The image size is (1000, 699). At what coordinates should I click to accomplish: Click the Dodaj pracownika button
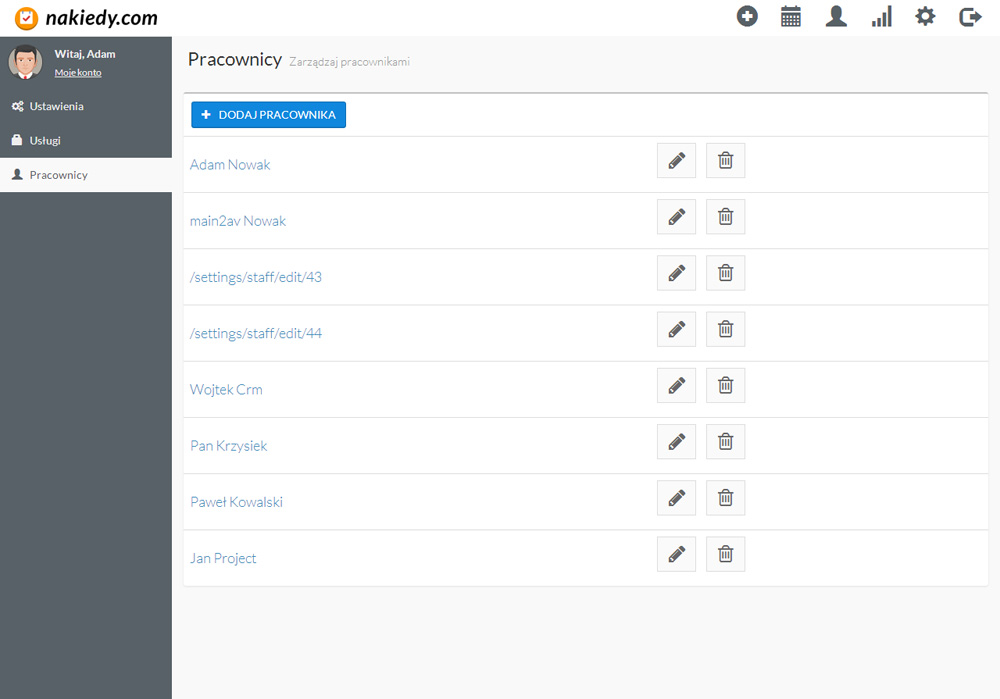point(268,115)
